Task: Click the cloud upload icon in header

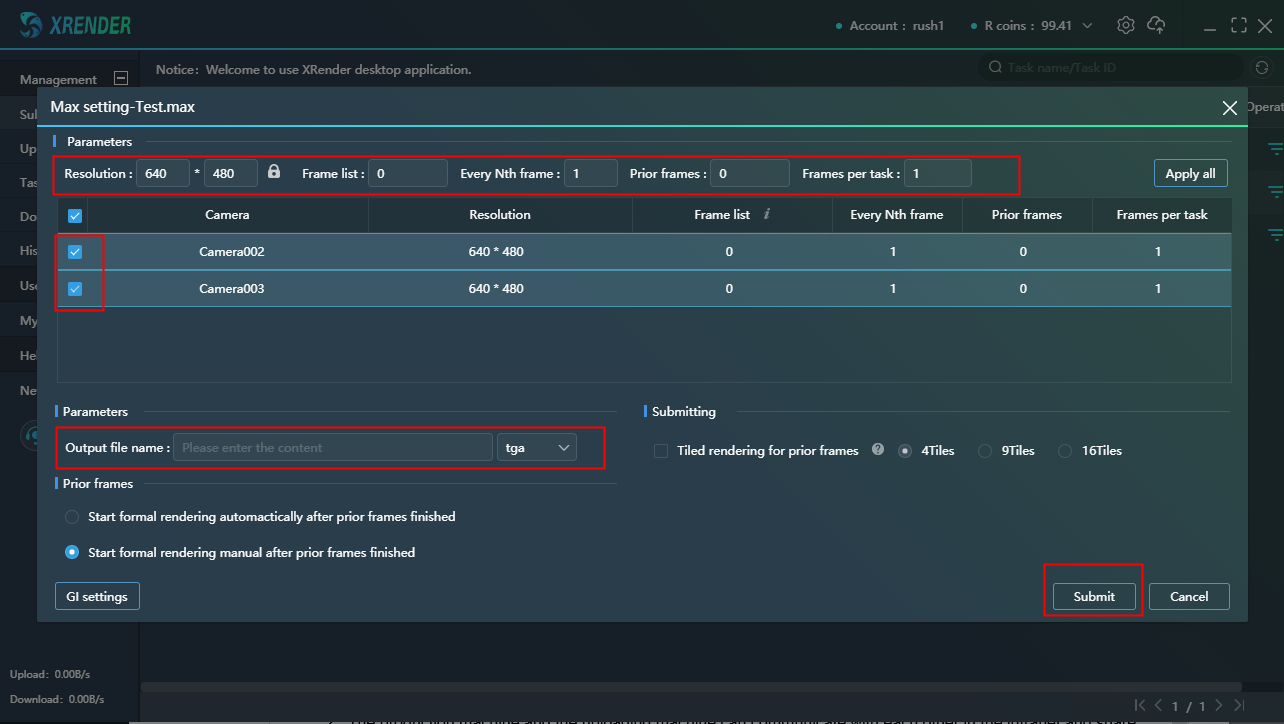Action: [x=1156, y=25]
